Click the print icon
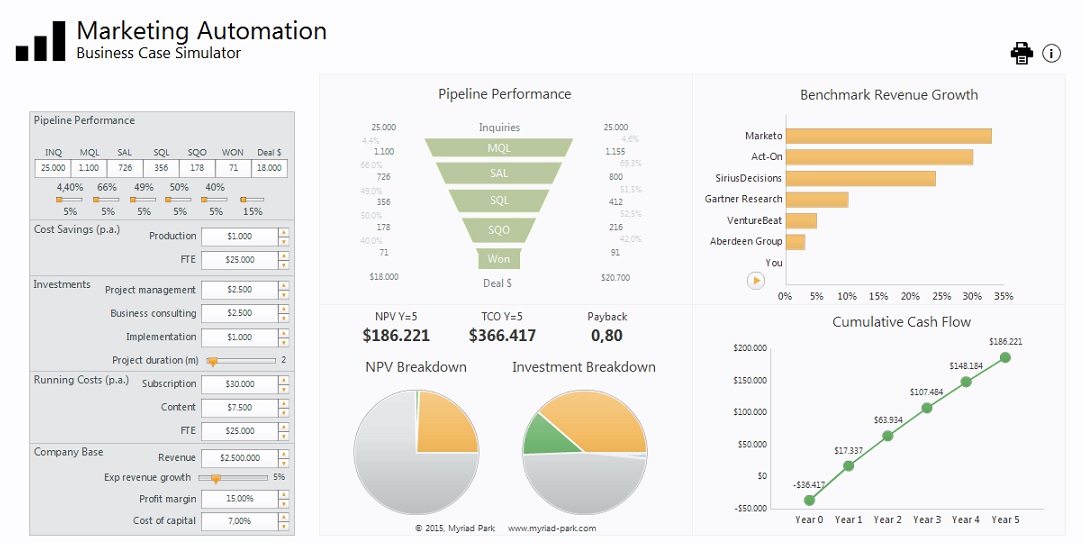 (x=1021, y=53)
